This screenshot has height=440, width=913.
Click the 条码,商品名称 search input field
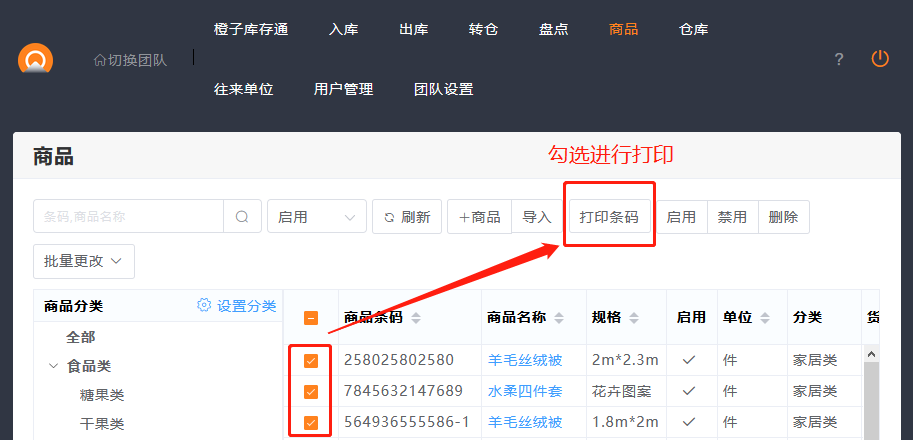click(x=128, y=217)
